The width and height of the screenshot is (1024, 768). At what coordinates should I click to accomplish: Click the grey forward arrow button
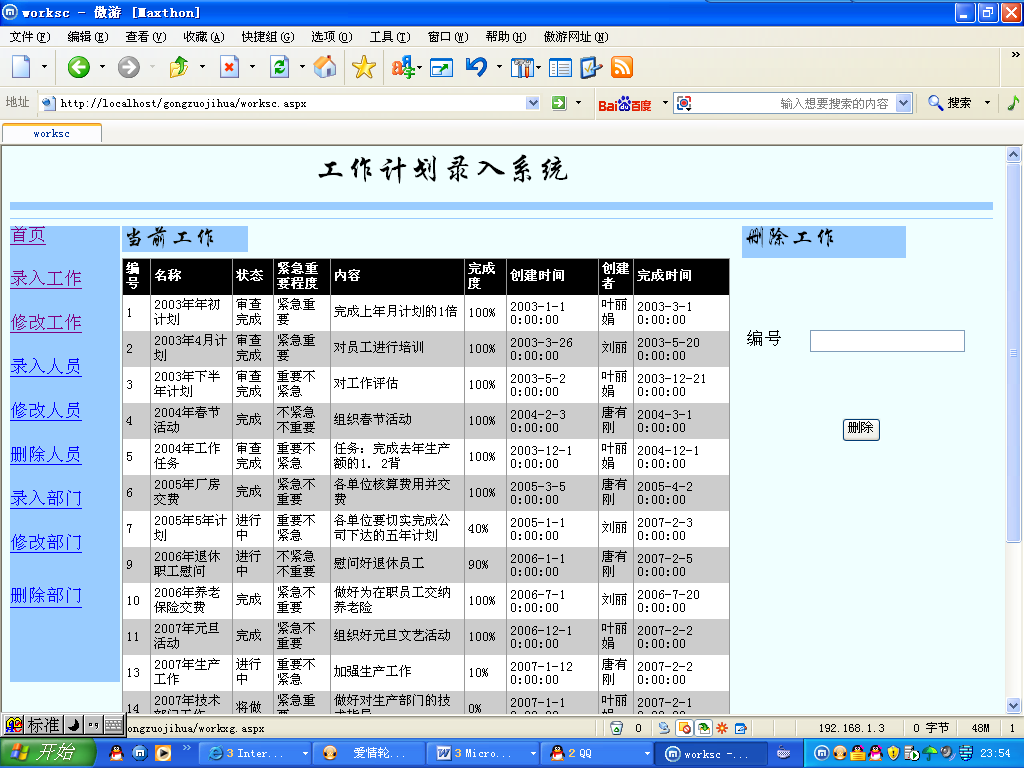(x=129, y=67)
